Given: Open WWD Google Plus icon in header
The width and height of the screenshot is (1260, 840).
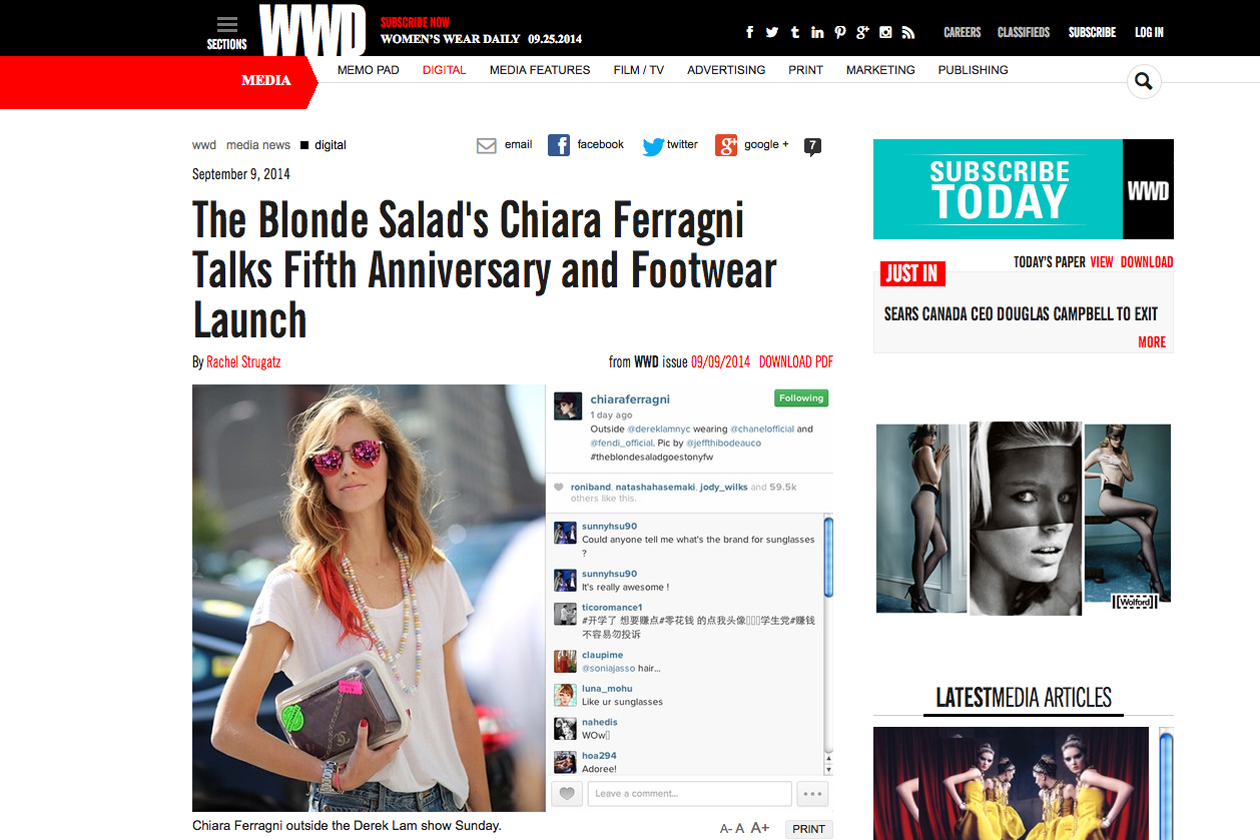Looking at the screenshot, I should [862, 32].
